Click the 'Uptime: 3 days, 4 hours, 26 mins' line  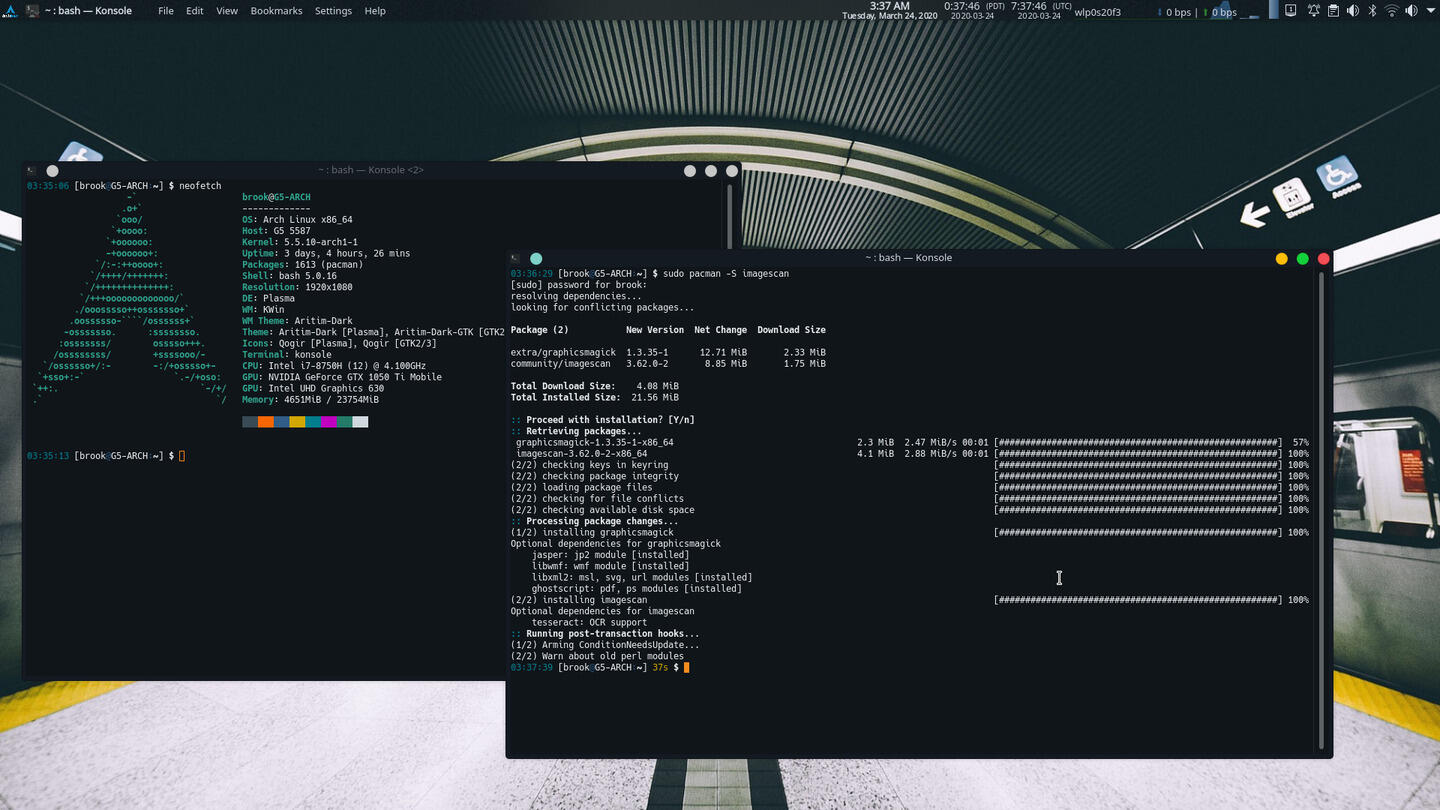(x=326, y=253)
